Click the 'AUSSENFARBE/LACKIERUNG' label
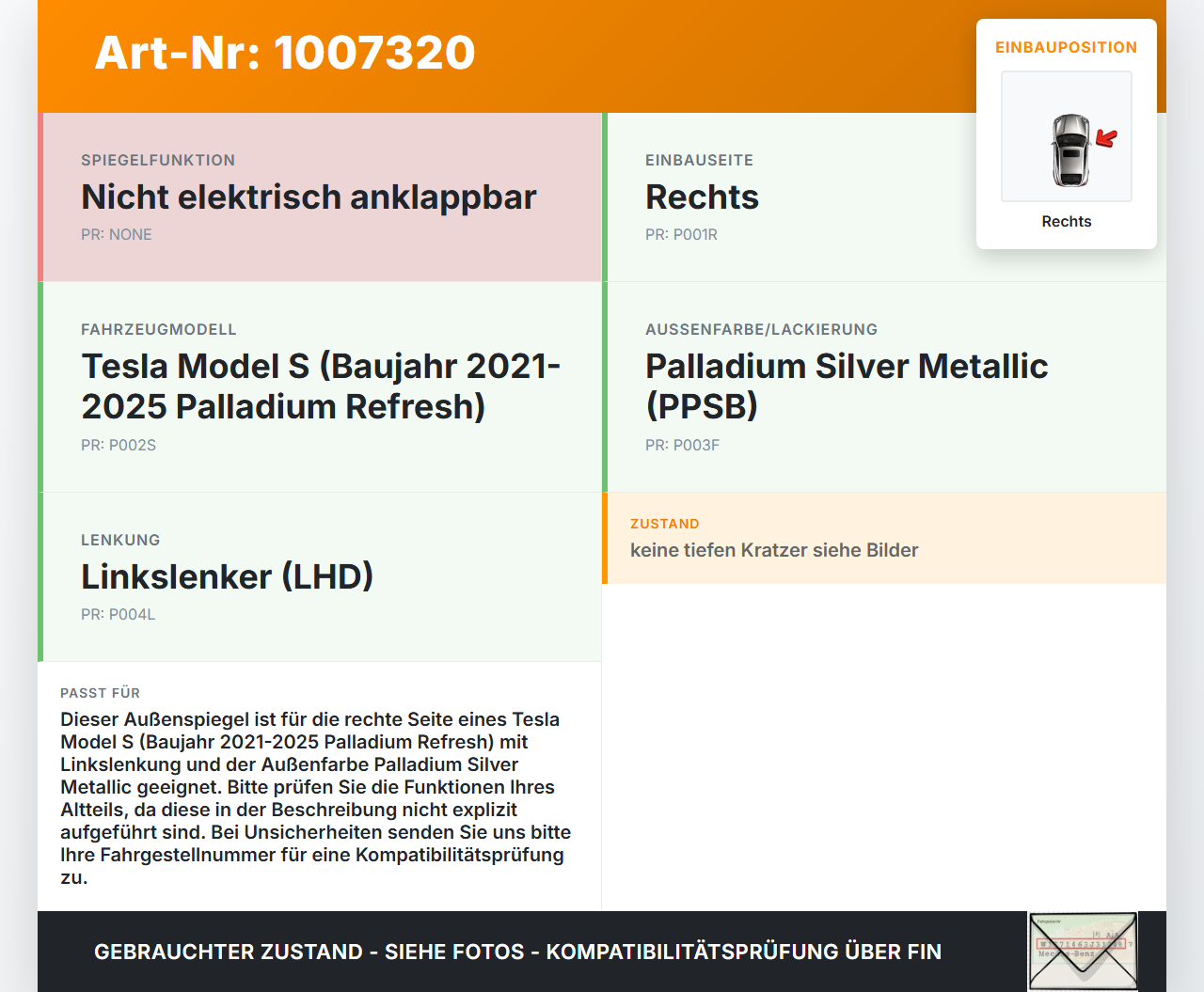The width and height of the screenshot is (1204, 992). 761,330
